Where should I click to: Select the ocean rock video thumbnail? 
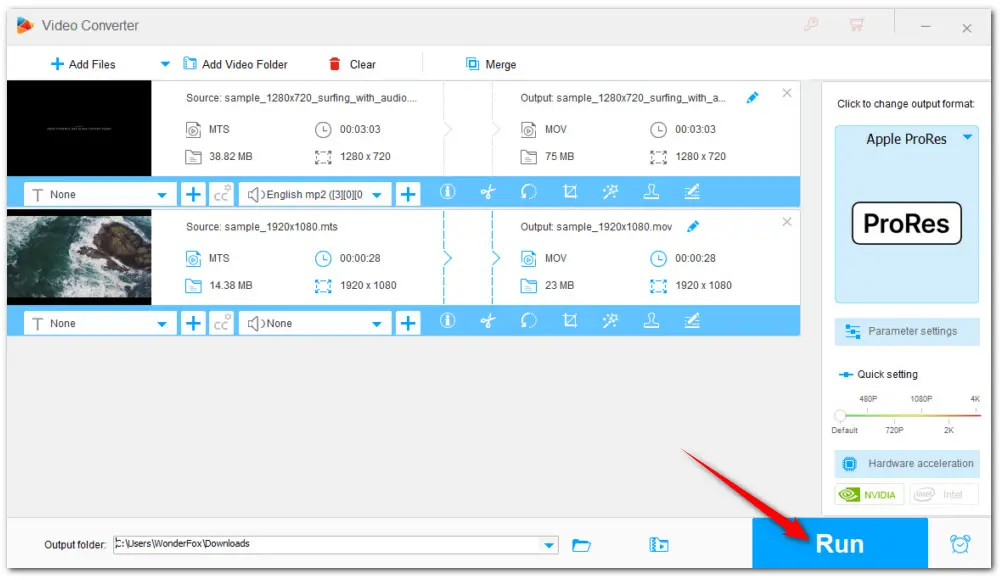click(79, 257)
